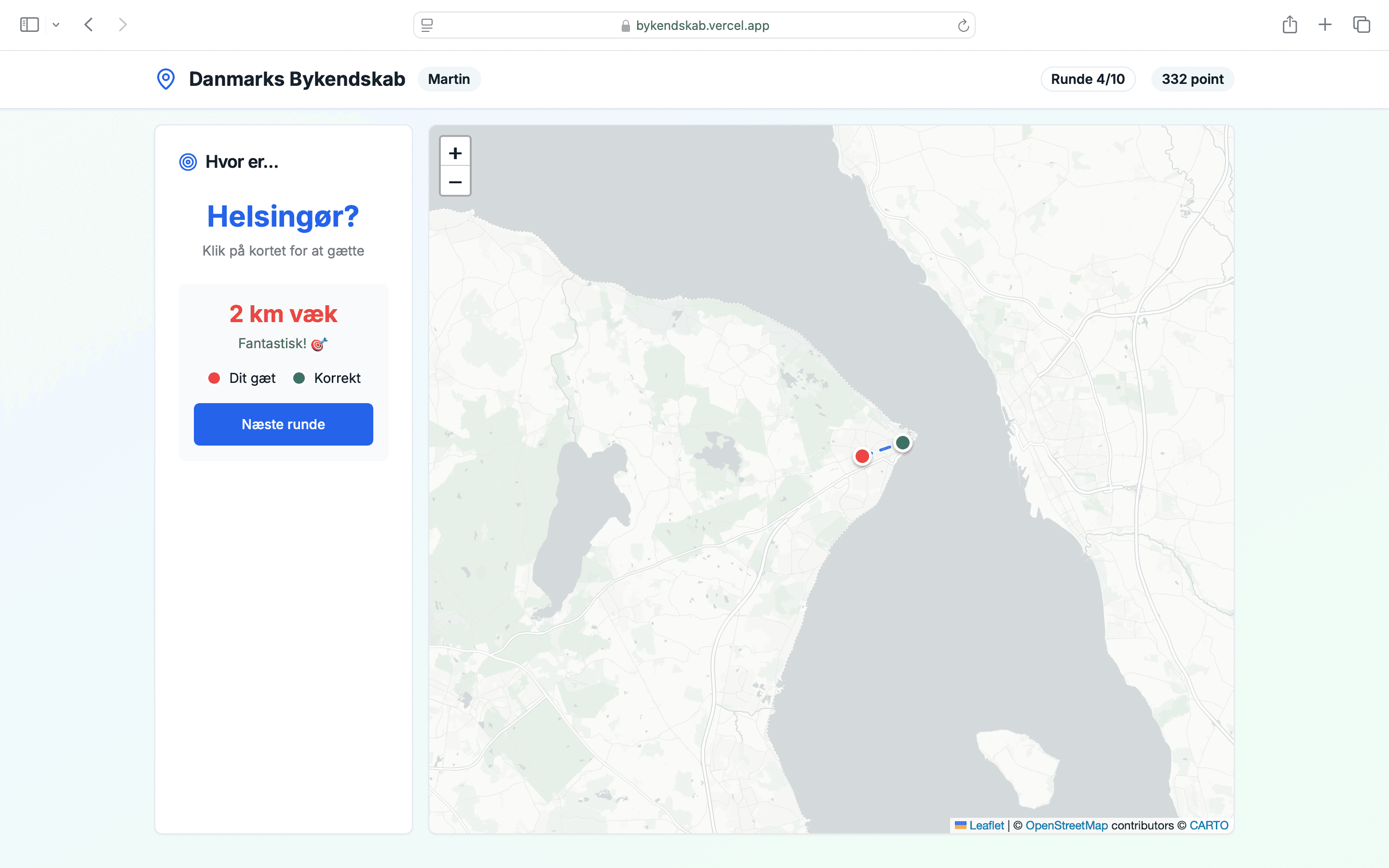This screenshot has height=868, width=1389.
Task: Click the green correct-answer marker on the map
Action: coord(903,442)
